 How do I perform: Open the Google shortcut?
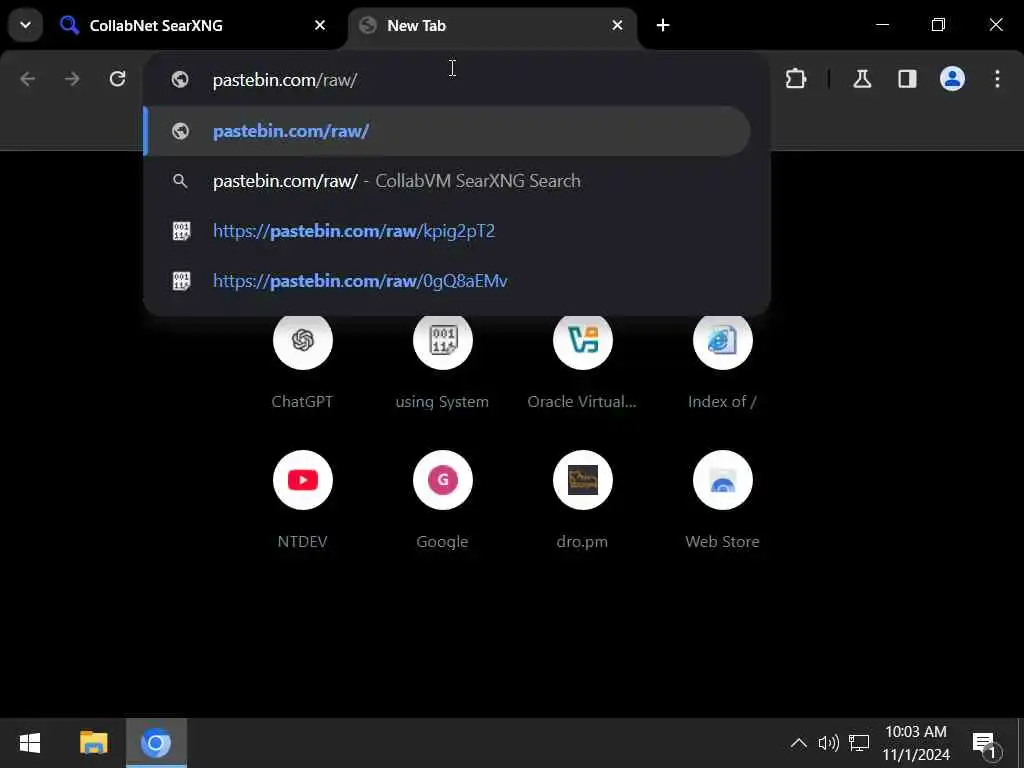442,500
